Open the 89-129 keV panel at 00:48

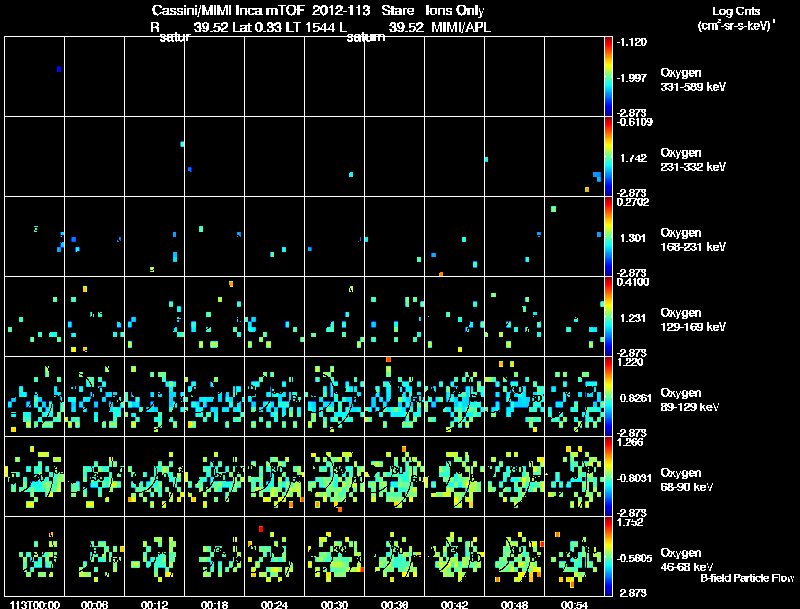click(515, 396)
